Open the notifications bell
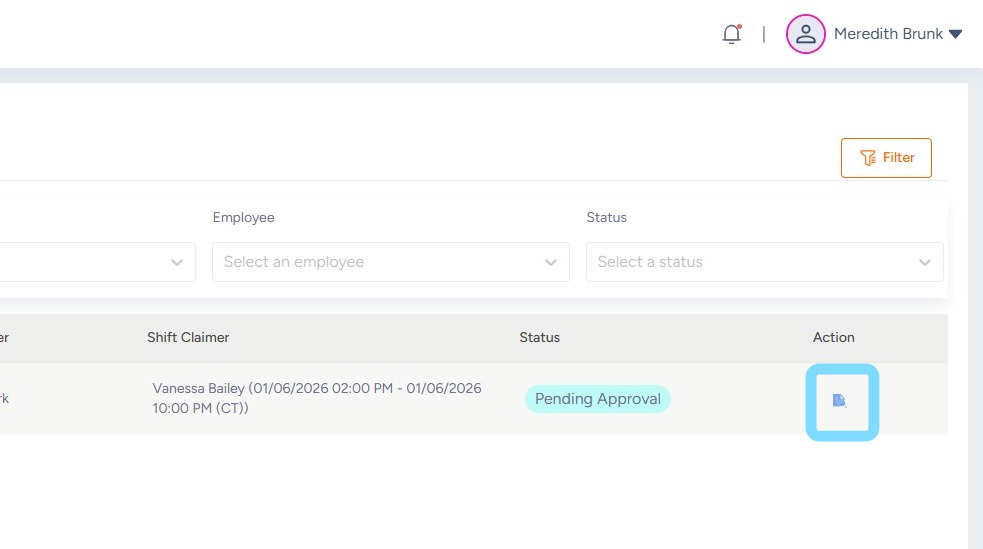The width and height of the screenshot is (983, 549). coord(732,34)
